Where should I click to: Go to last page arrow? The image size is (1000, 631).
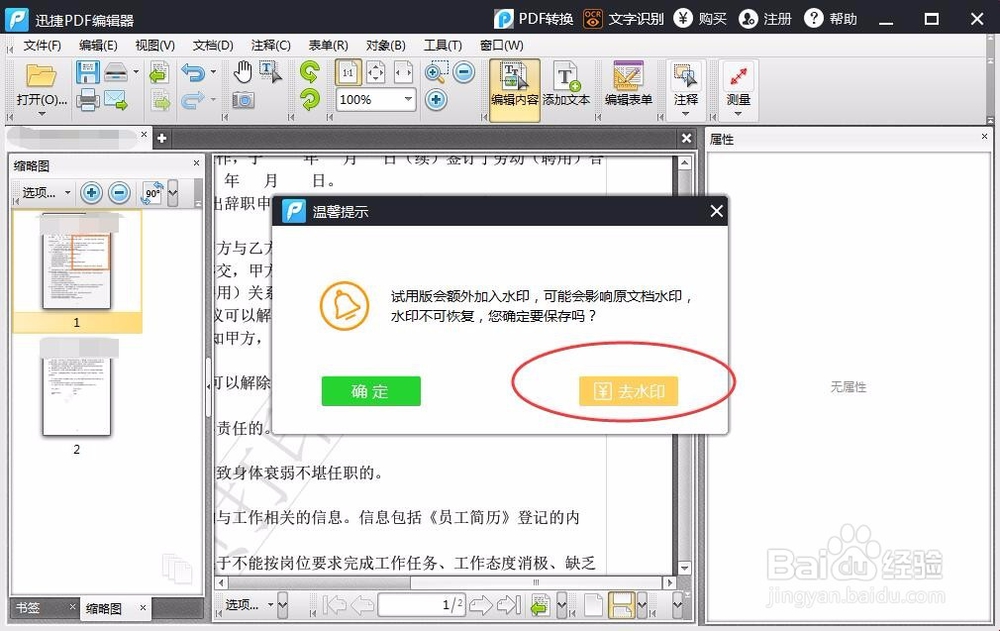tap(509, 605)
